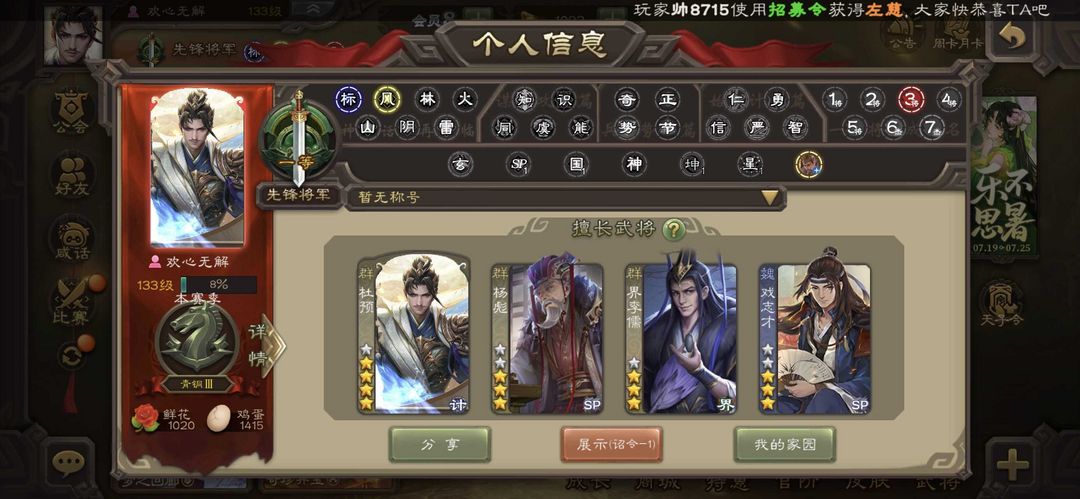This screenshot has width=1080, height=499.
Task: Expand the top collapse chevron near level
Action: (x=313, y=9)
